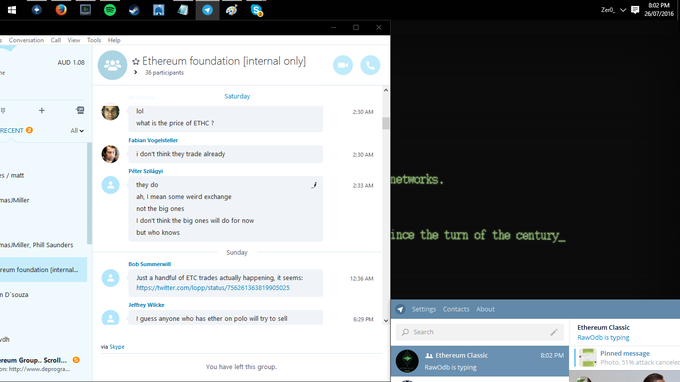Select the Ethereum foundation conversation in sidebar
The image size is (680, 382).
pyautogui.click(x=43, y=270)
